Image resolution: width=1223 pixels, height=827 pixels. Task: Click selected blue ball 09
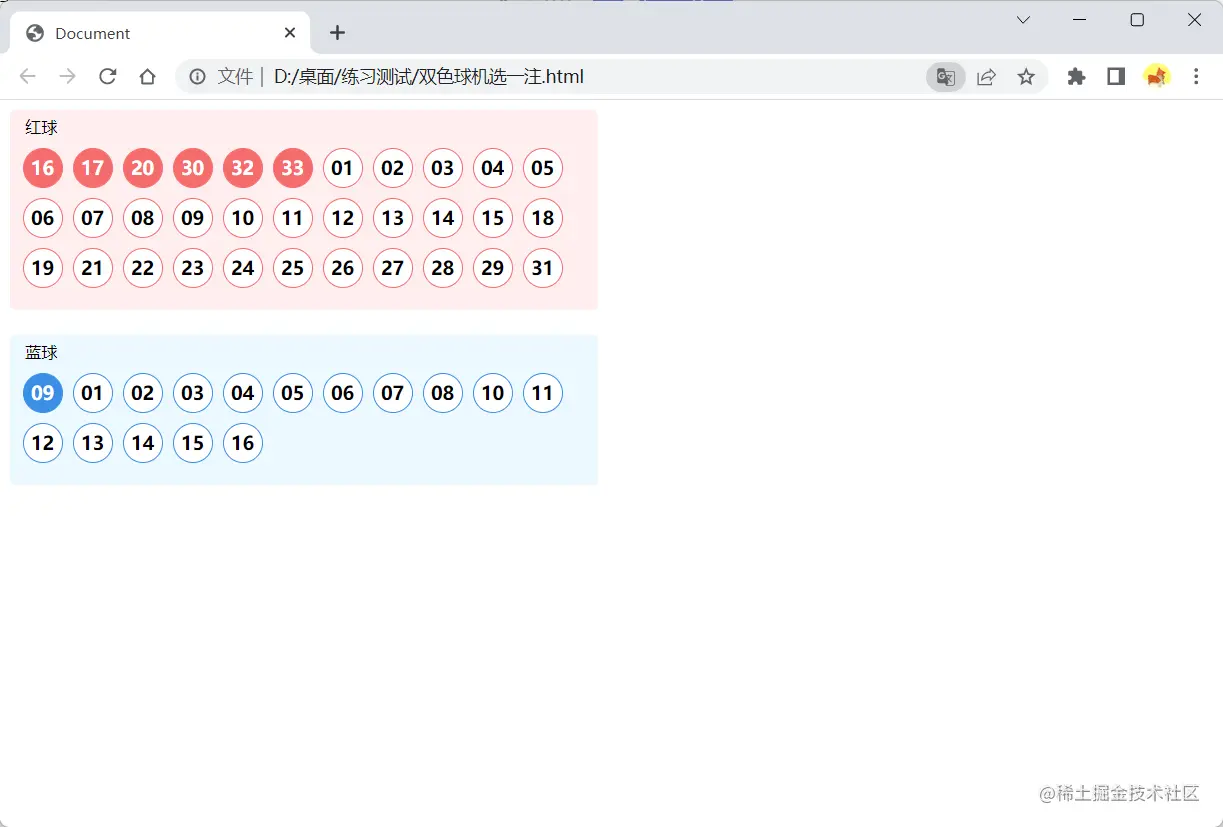pyautogui.click(x=43, y=393)
